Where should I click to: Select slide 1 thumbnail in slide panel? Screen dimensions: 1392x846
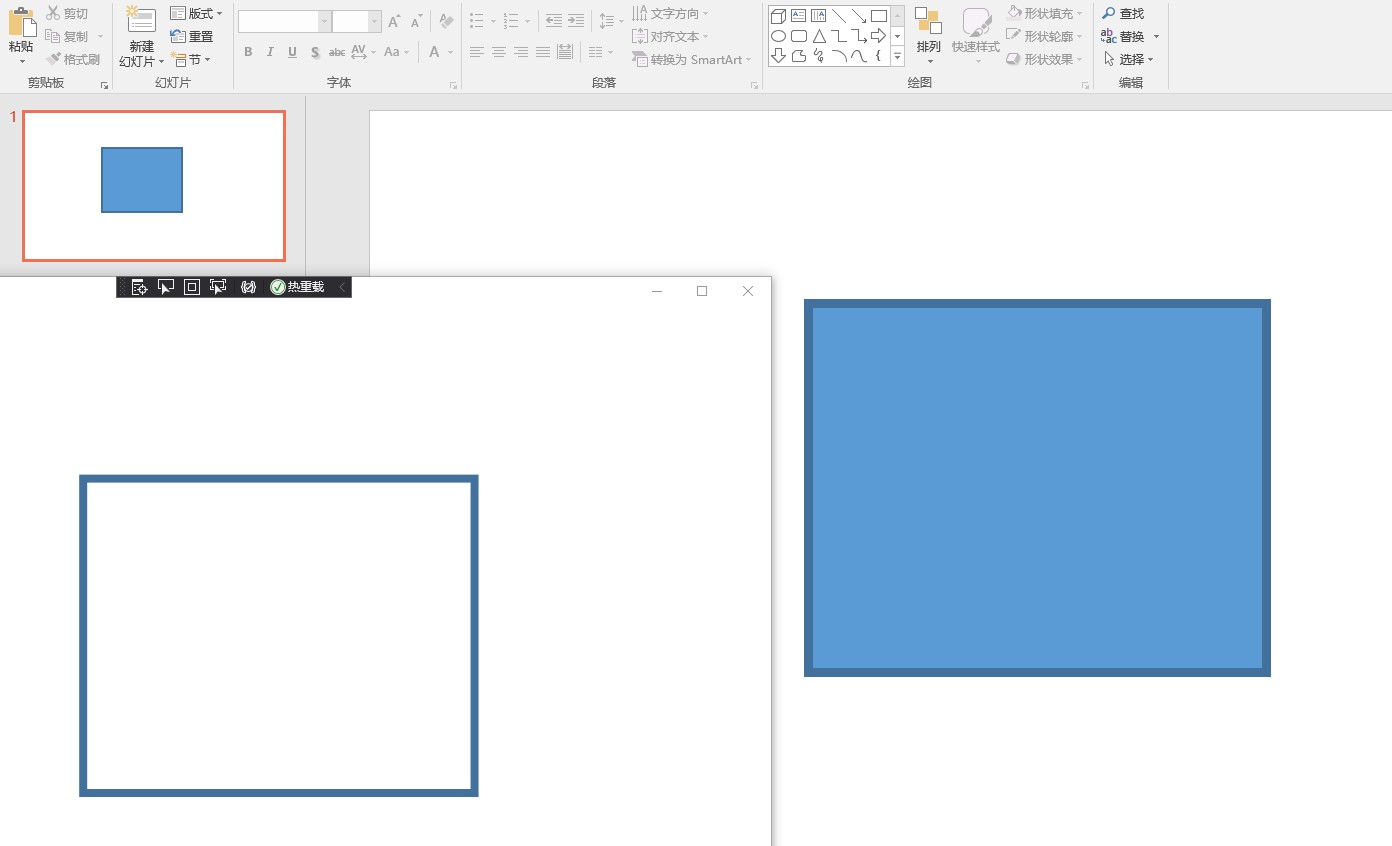coord(154,186)
